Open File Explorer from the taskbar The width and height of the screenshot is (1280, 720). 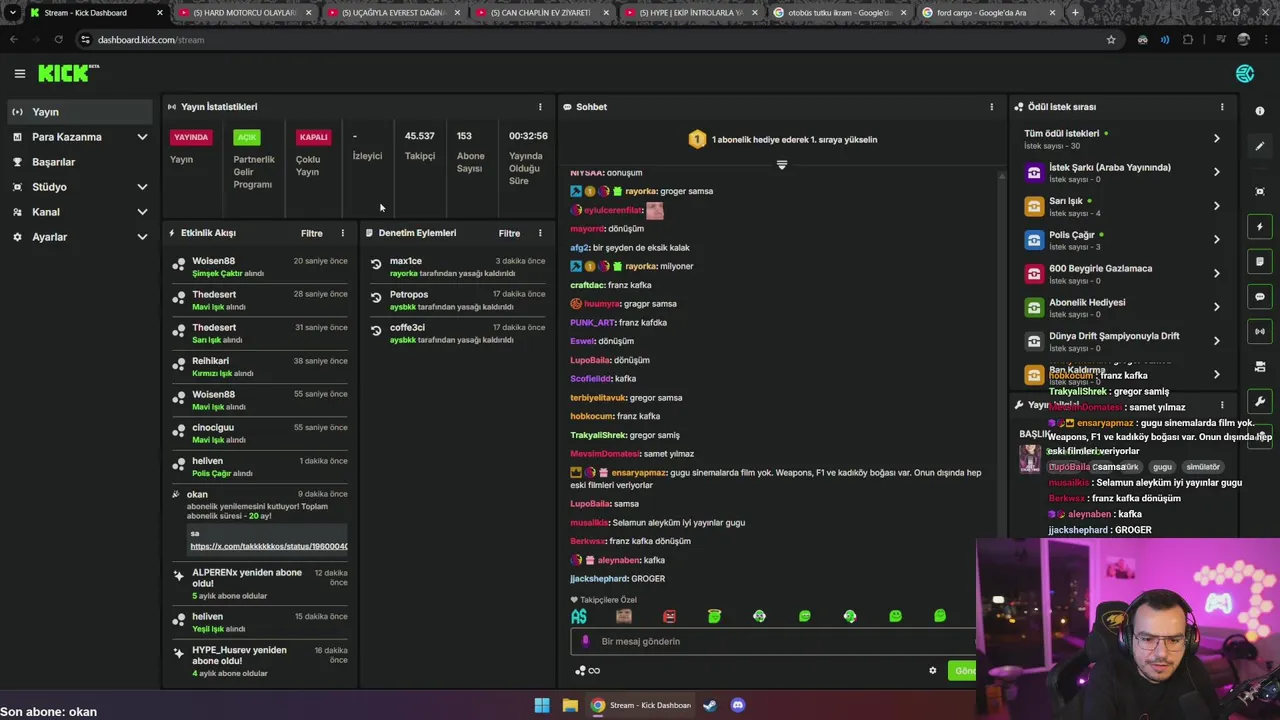pos(570,705)
